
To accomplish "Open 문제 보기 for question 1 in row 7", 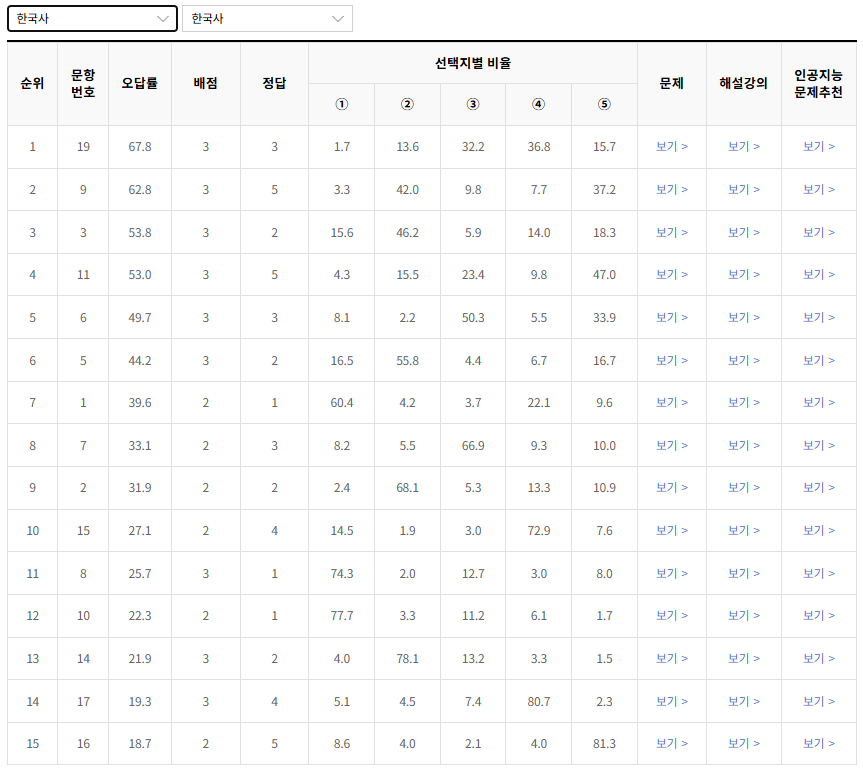I will [672, 402].
